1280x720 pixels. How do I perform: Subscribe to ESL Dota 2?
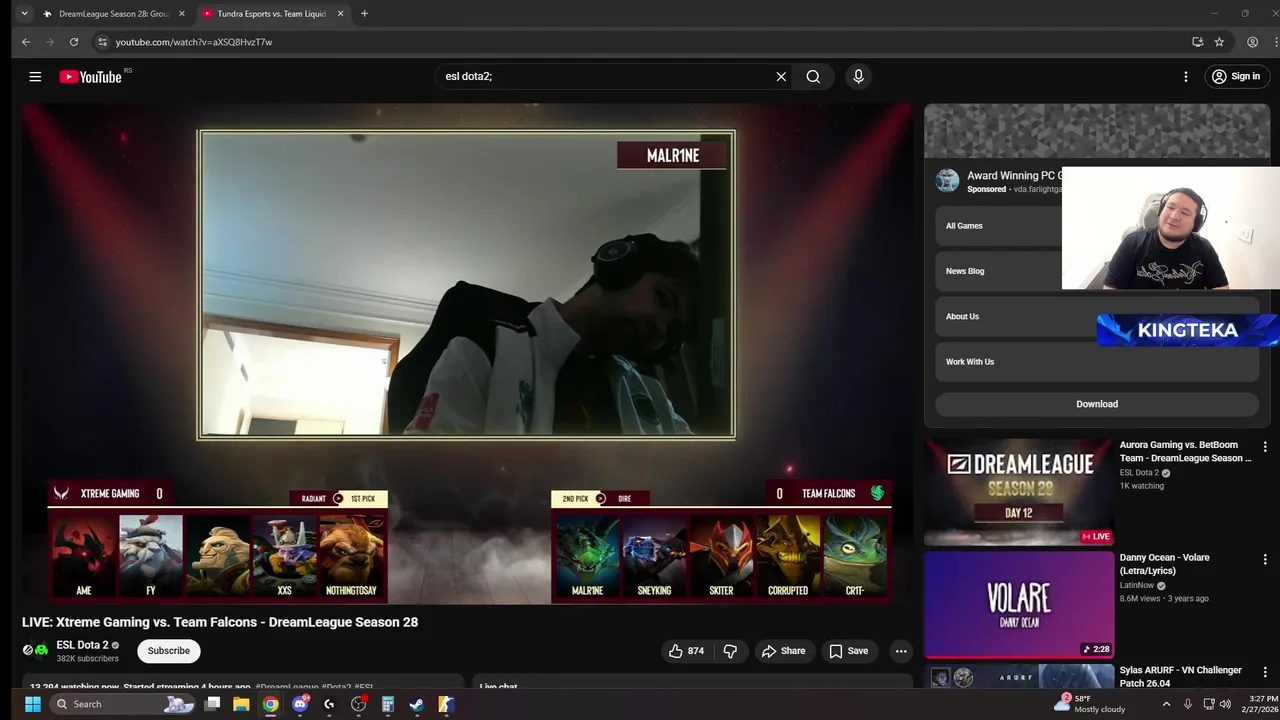[168, 651]
